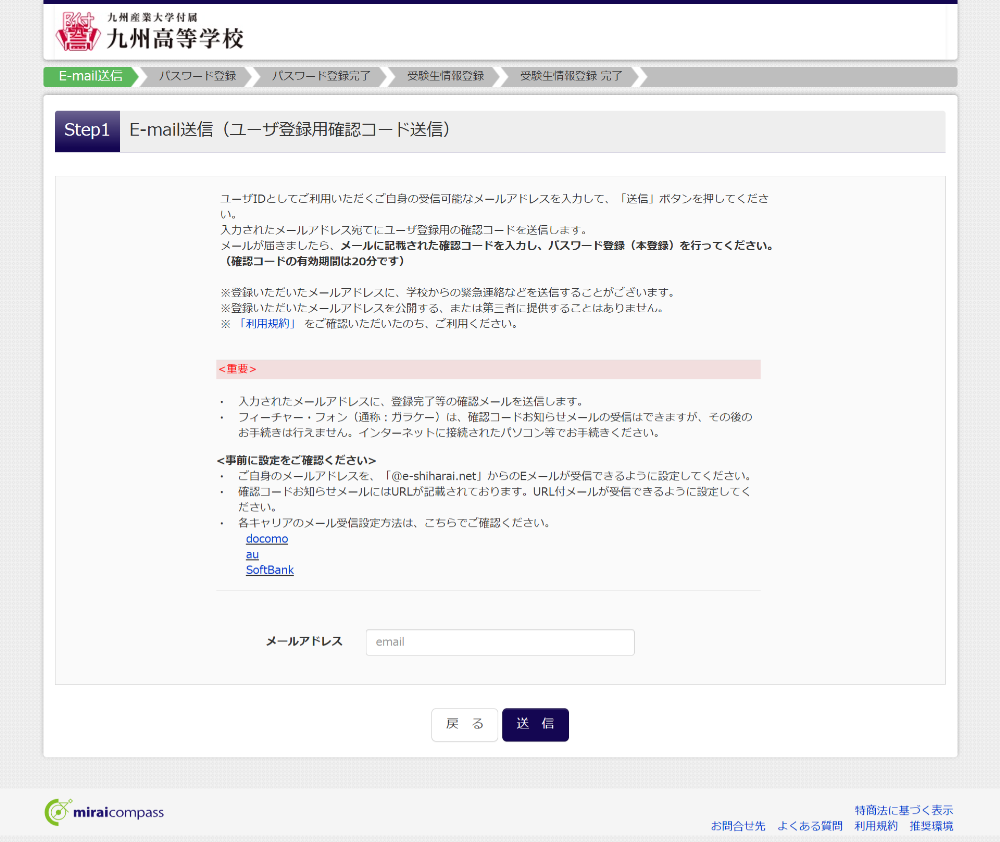Select the E-mail送信 step tab

click(x=90, y=76)
